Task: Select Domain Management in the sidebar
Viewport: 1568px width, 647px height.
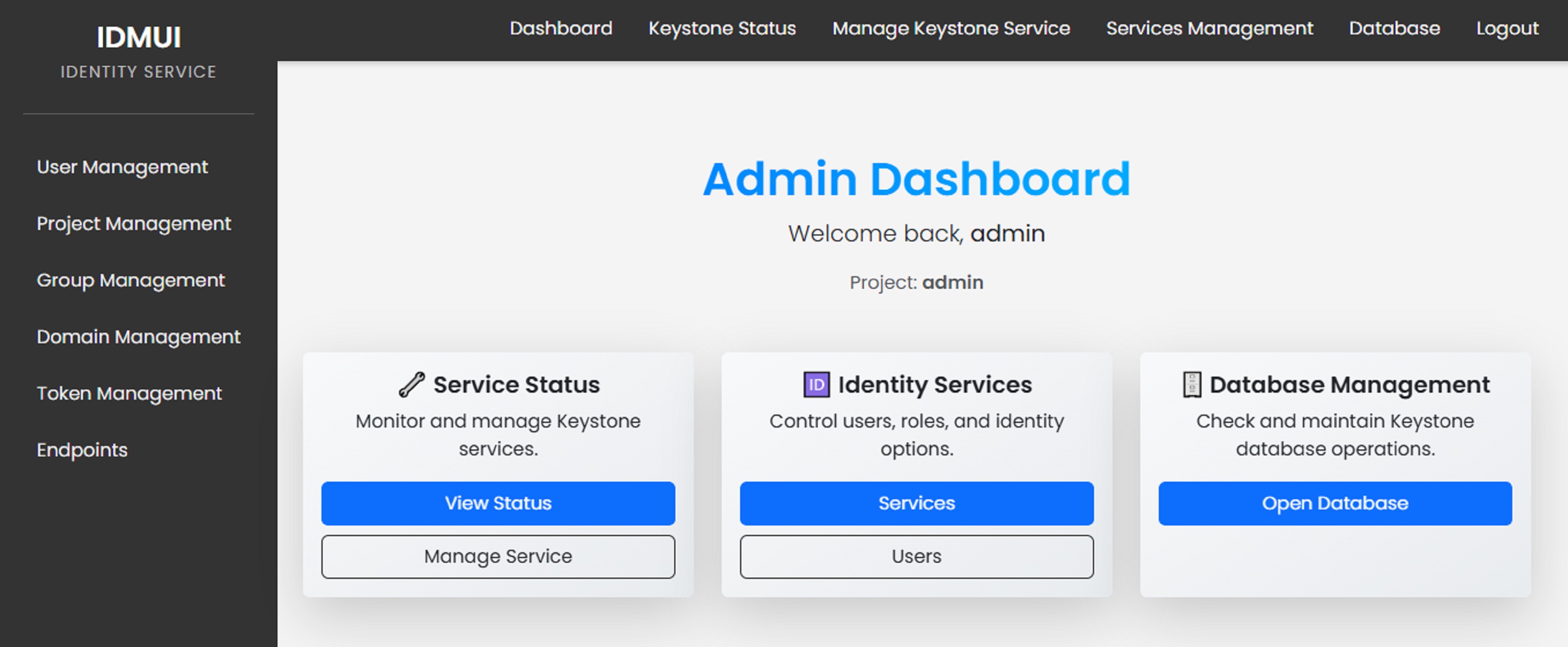Action: coord(139,337)
